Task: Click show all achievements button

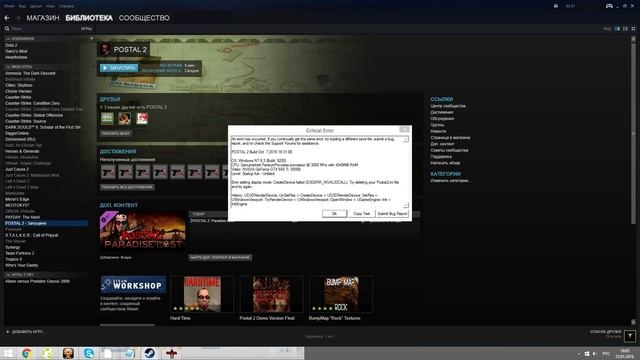Action: [x=127, y=187]
